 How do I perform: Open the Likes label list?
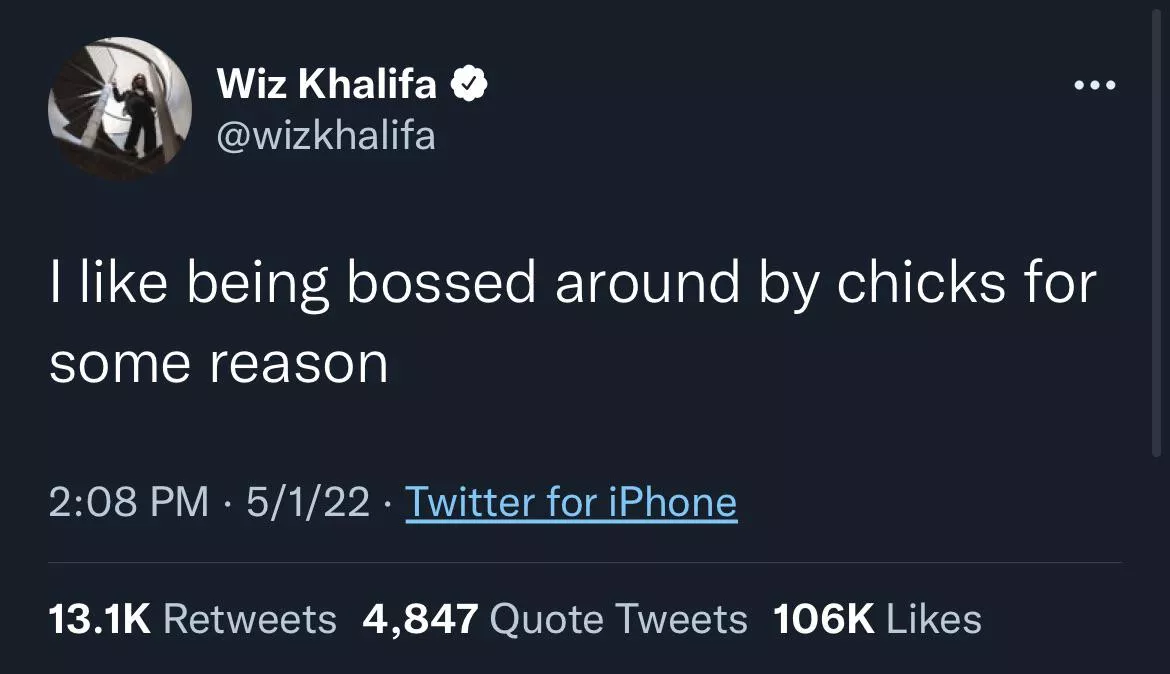pos(934,619)
